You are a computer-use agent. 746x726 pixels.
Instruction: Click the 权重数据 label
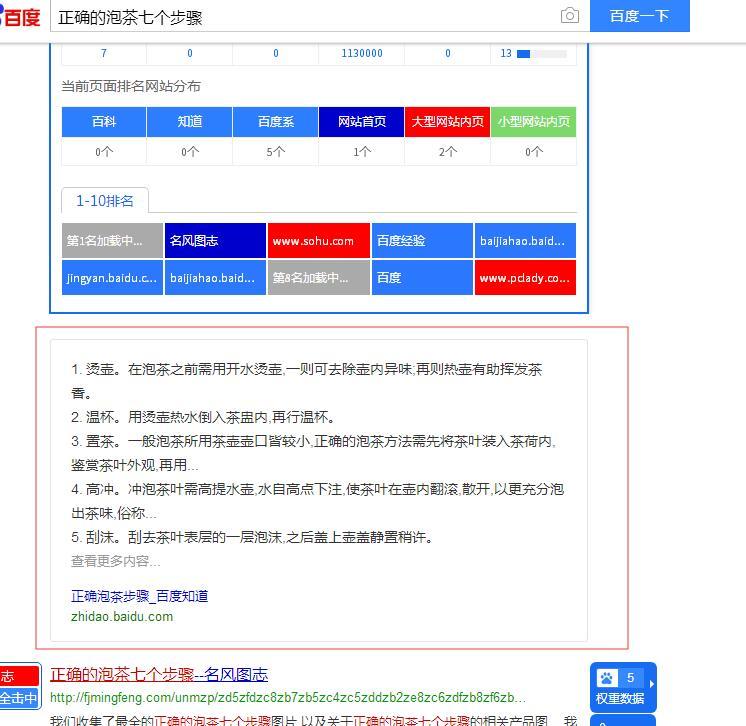(619, 698)
